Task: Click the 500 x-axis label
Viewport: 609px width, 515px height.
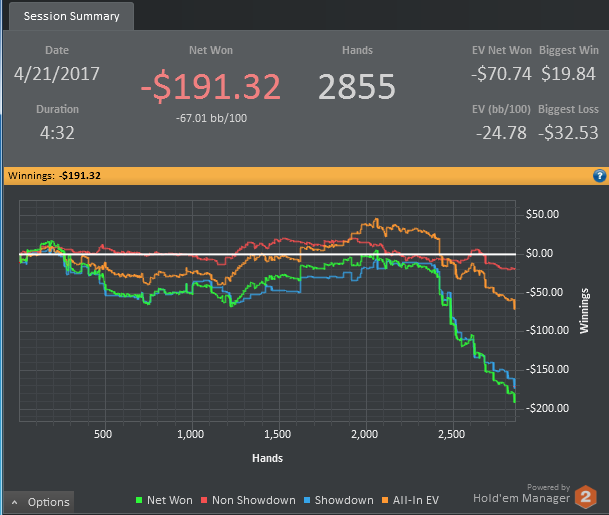Action: [103, 434]
